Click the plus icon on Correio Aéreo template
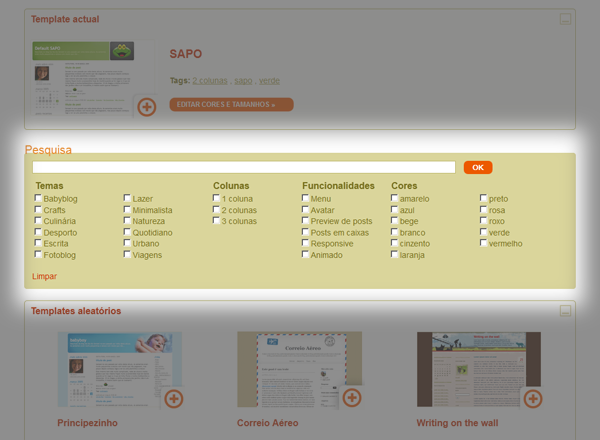600x440 pixels. tap(352, 398)
